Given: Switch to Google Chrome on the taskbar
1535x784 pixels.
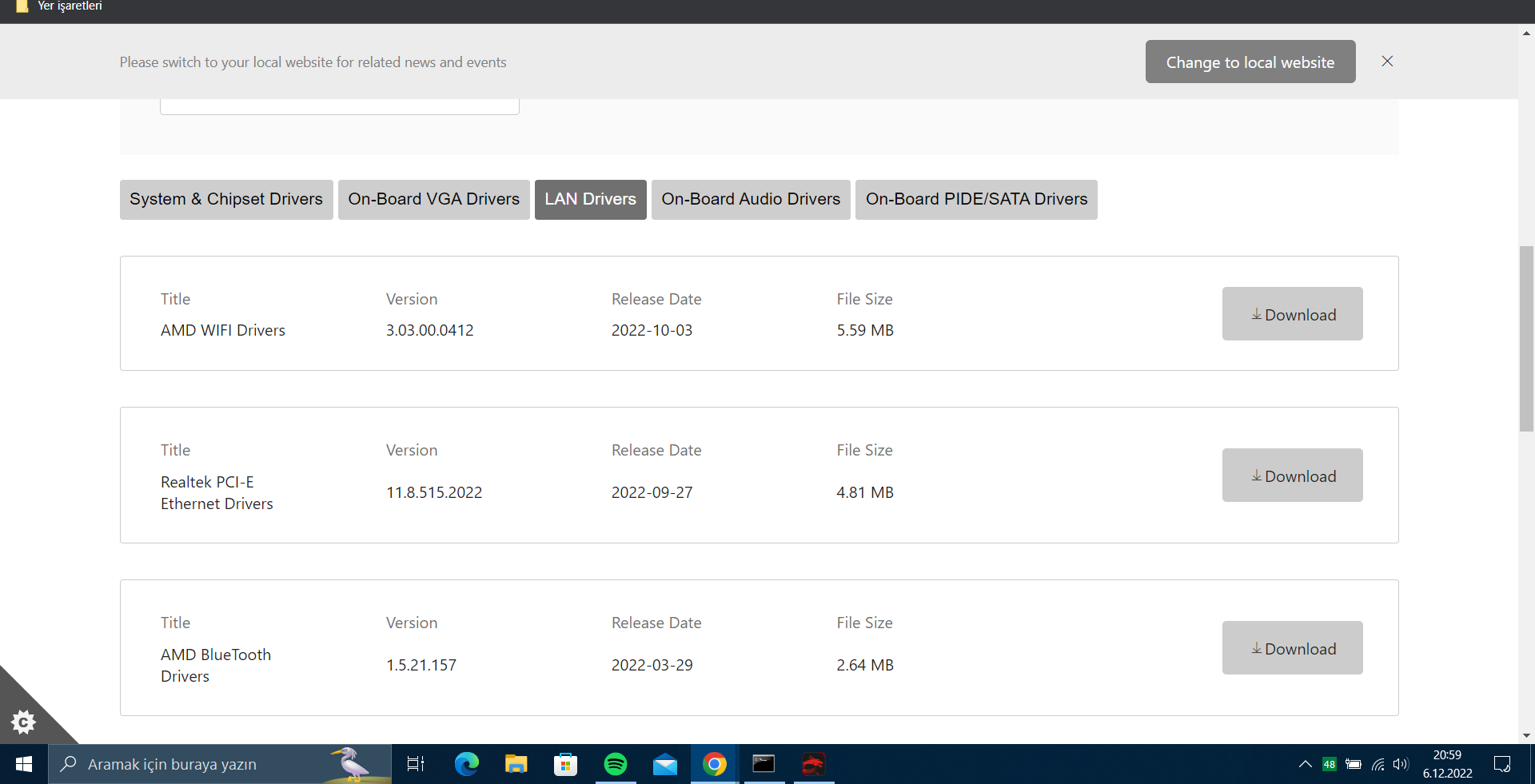Looking at the screenshot, I should [715, 764].
